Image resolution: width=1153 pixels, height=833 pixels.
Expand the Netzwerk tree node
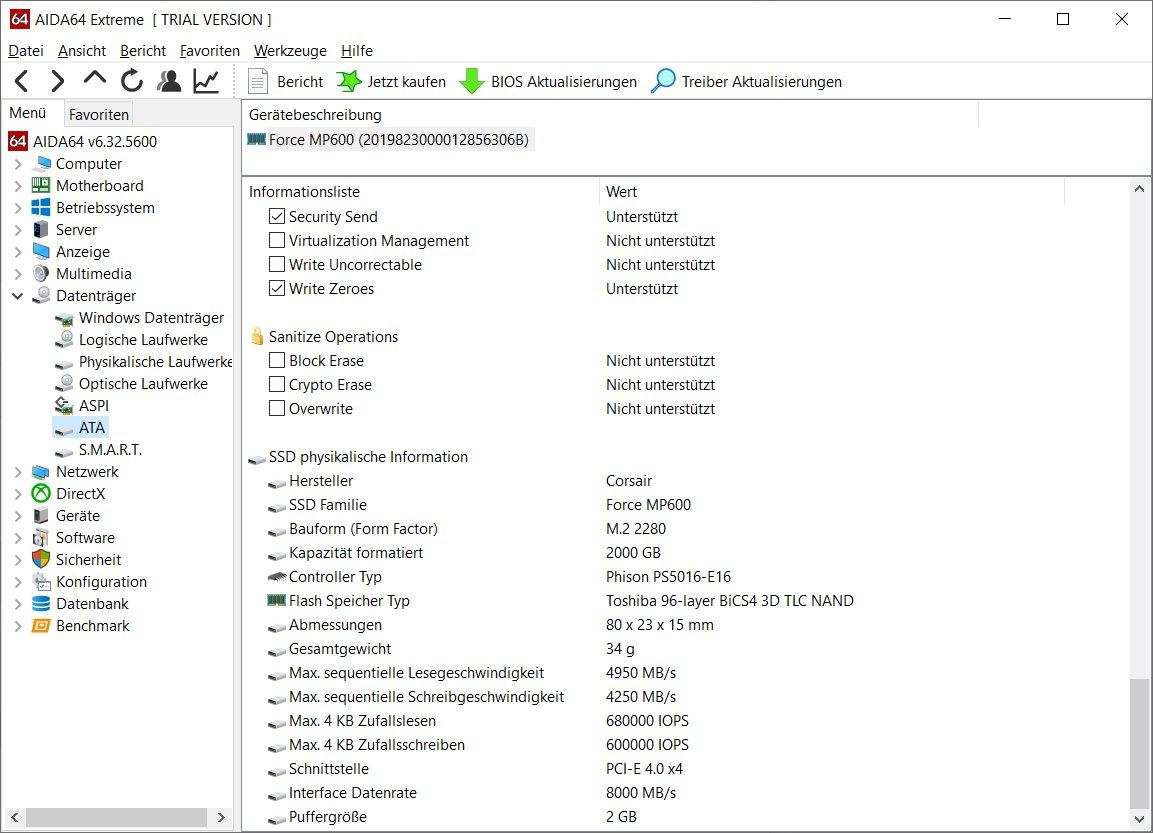click(x=18, y=472)
